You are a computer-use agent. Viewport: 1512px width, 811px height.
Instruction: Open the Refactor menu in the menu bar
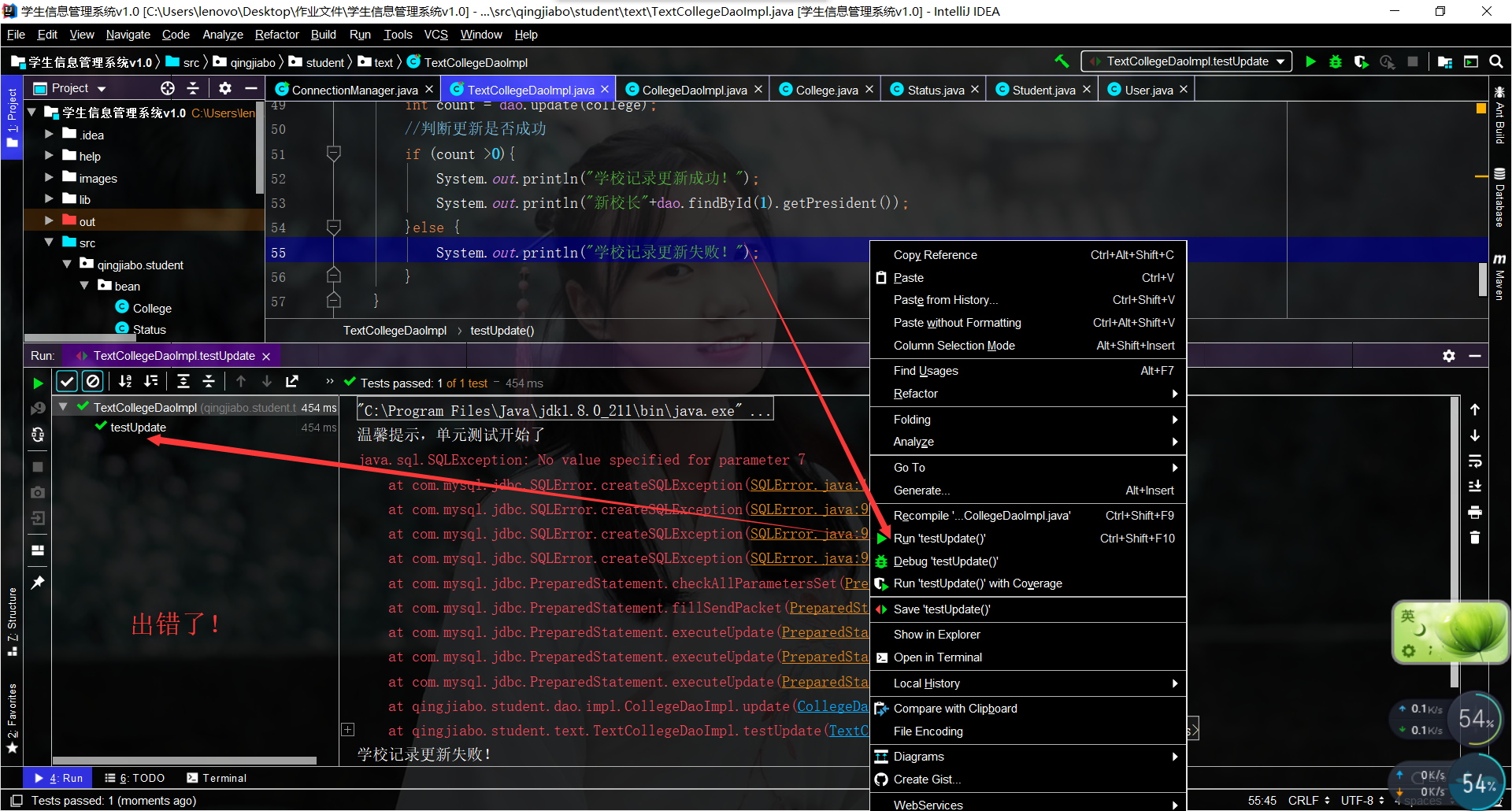click(276, 35)
